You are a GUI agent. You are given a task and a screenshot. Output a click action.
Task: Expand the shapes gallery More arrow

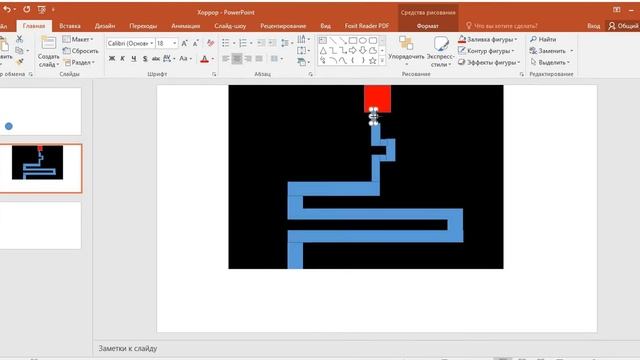pos(382,61)
